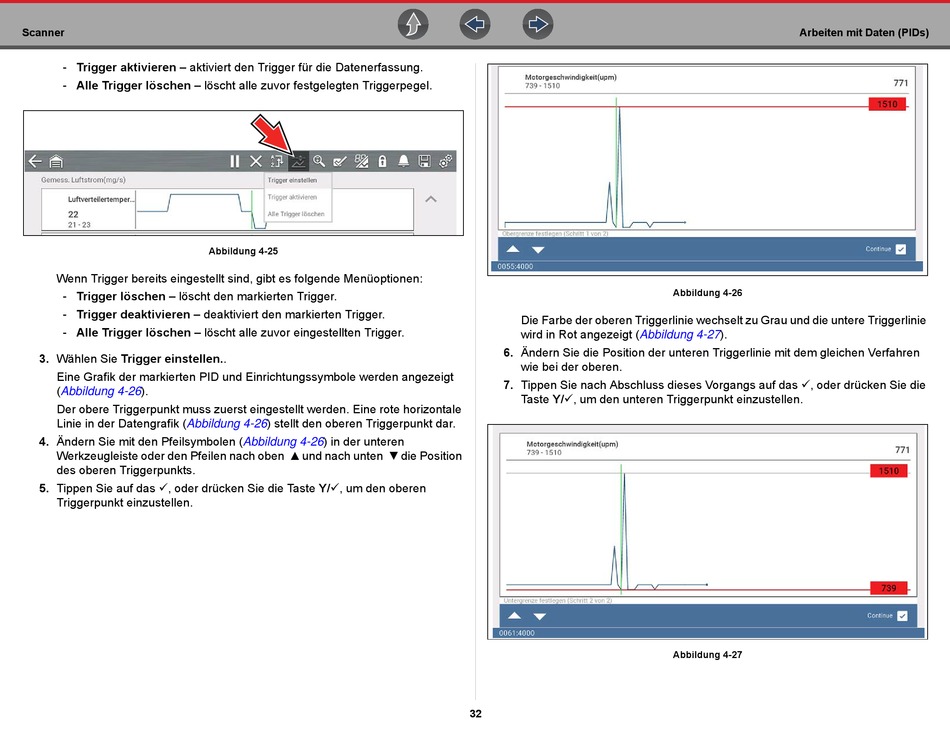Click the floppy disk save icon
Image resolution: width=950 pixels, height=734 pixels.
tap(425, 161)
